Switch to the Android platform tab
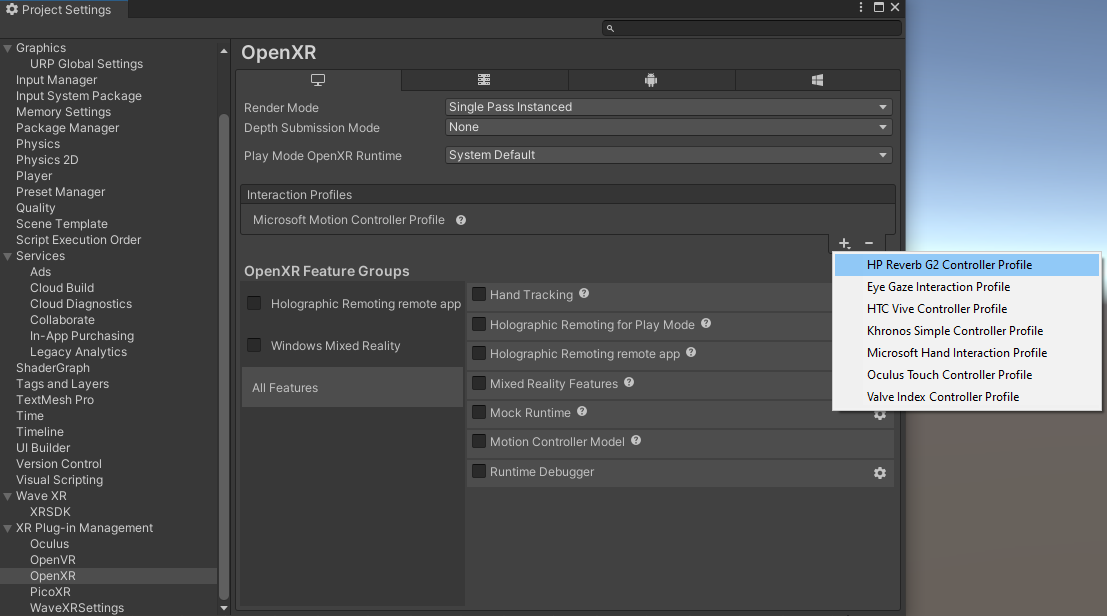The height and width of the screenshot is (616, 1107). tap(651, 80)
